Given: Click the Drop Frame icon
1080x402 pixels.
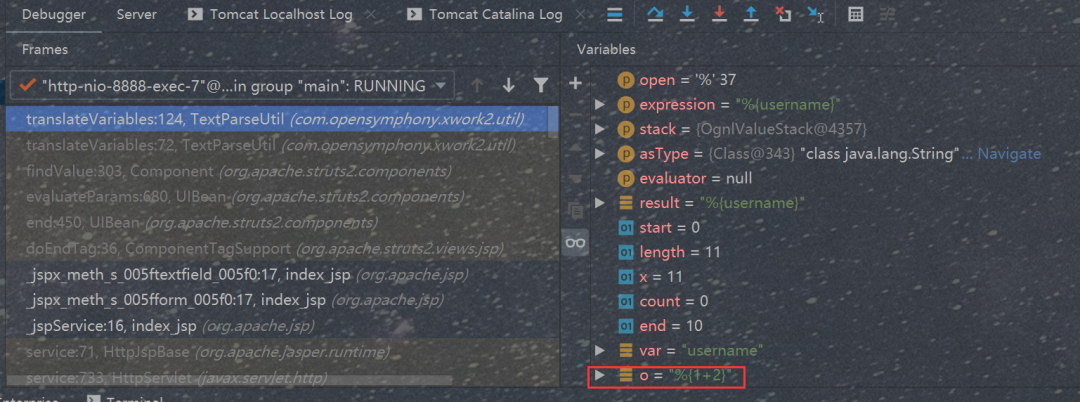Looking at the screenshot, I should click(x=783, y=14).
